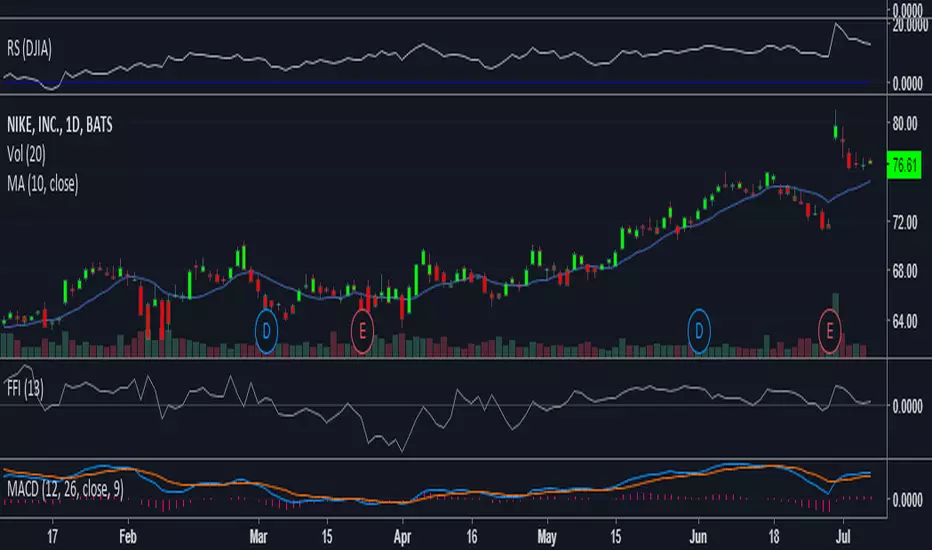
Task: Click the March dividend marker D
Action: pos(266,332)
